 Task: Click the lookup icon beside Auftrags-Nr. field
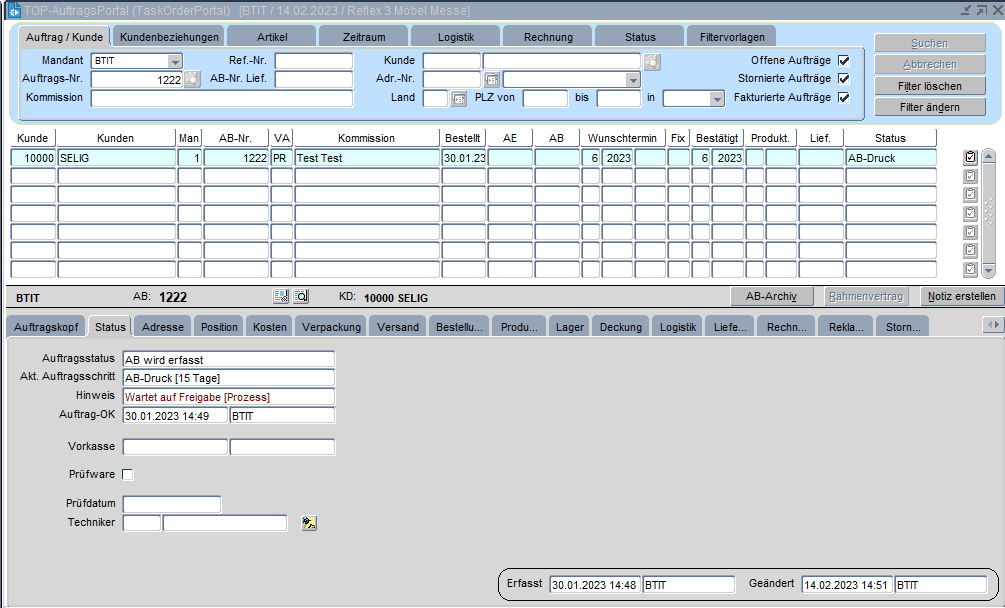tap(192, 80)
